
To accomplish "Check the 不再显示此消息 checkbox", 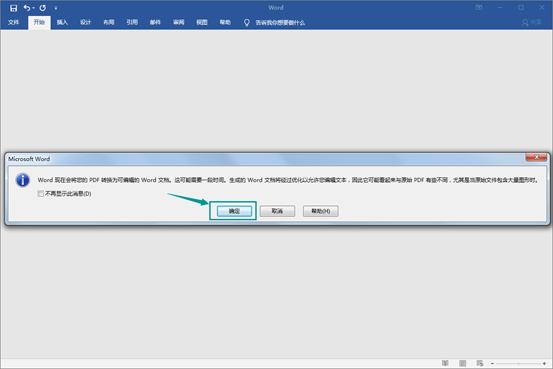I will 41,194.
